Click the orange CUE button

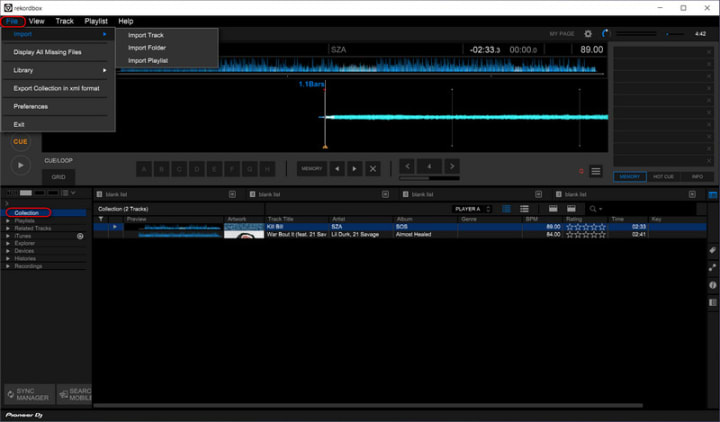tap(20, 142)
